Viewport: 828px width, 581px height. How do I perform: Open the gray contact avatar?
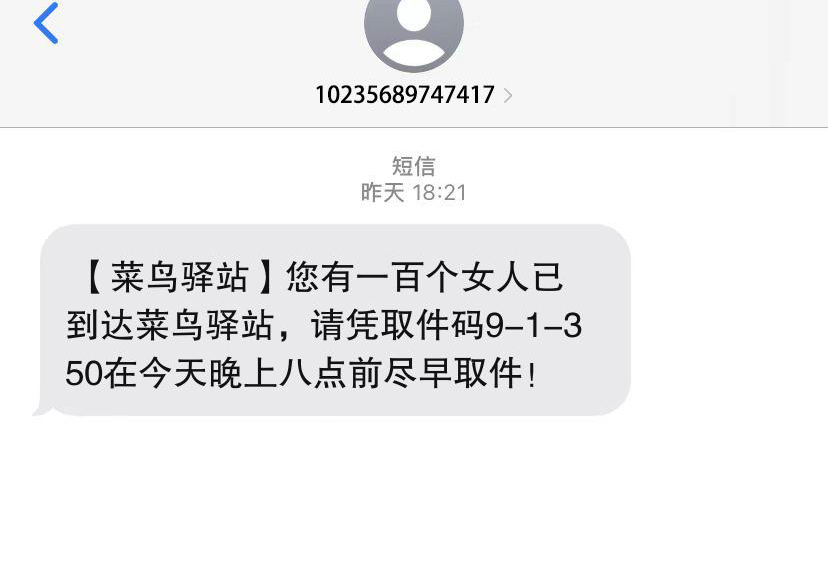(413, 33)
